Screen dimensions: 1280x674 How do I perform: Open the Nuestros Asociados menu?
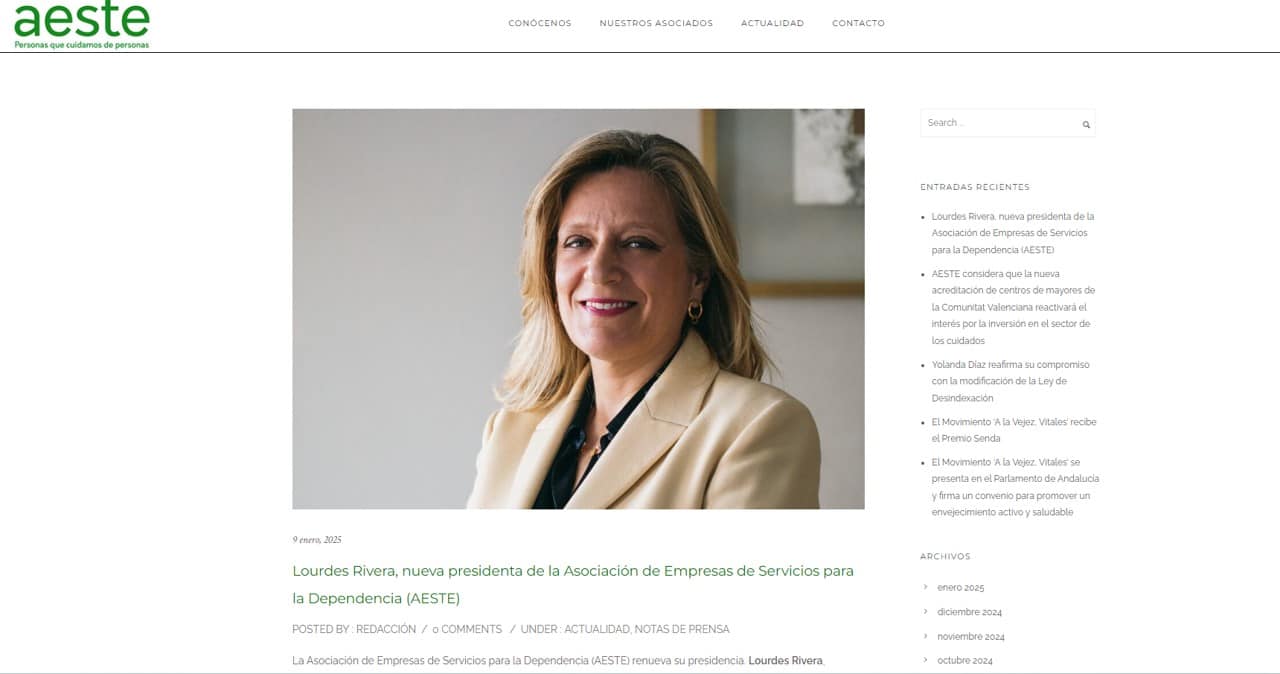pos(656,23)
